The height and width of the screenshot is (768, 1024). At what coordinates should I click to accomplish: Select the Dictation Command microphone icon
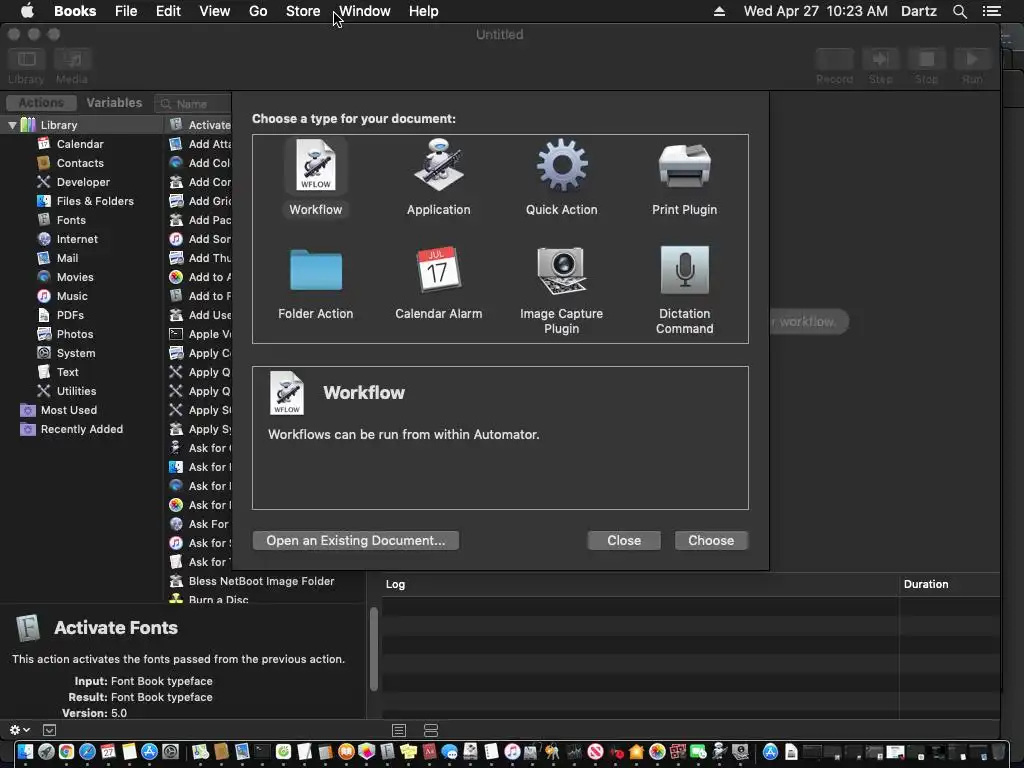coord(684,270)
